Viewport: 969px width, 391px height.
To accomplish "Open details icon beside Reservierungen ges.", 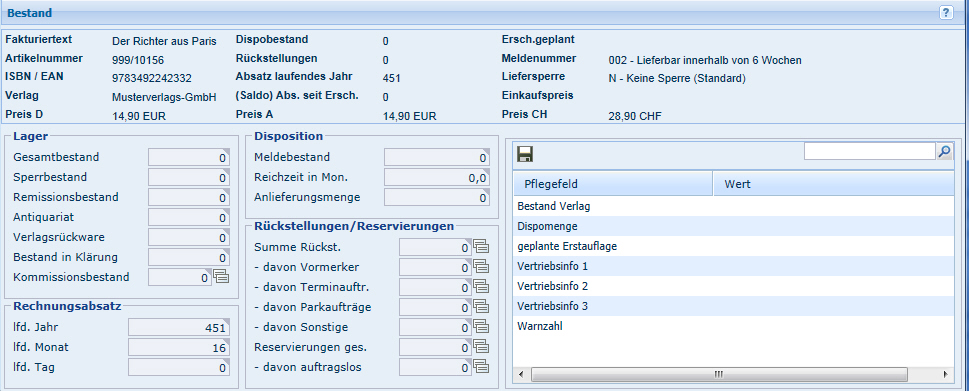I will click(481, 347).
